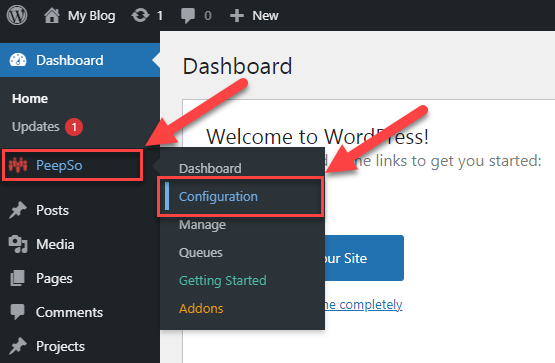555x363 pixels.
Task: Open the Media menu
Action: [x=55, y=244]
